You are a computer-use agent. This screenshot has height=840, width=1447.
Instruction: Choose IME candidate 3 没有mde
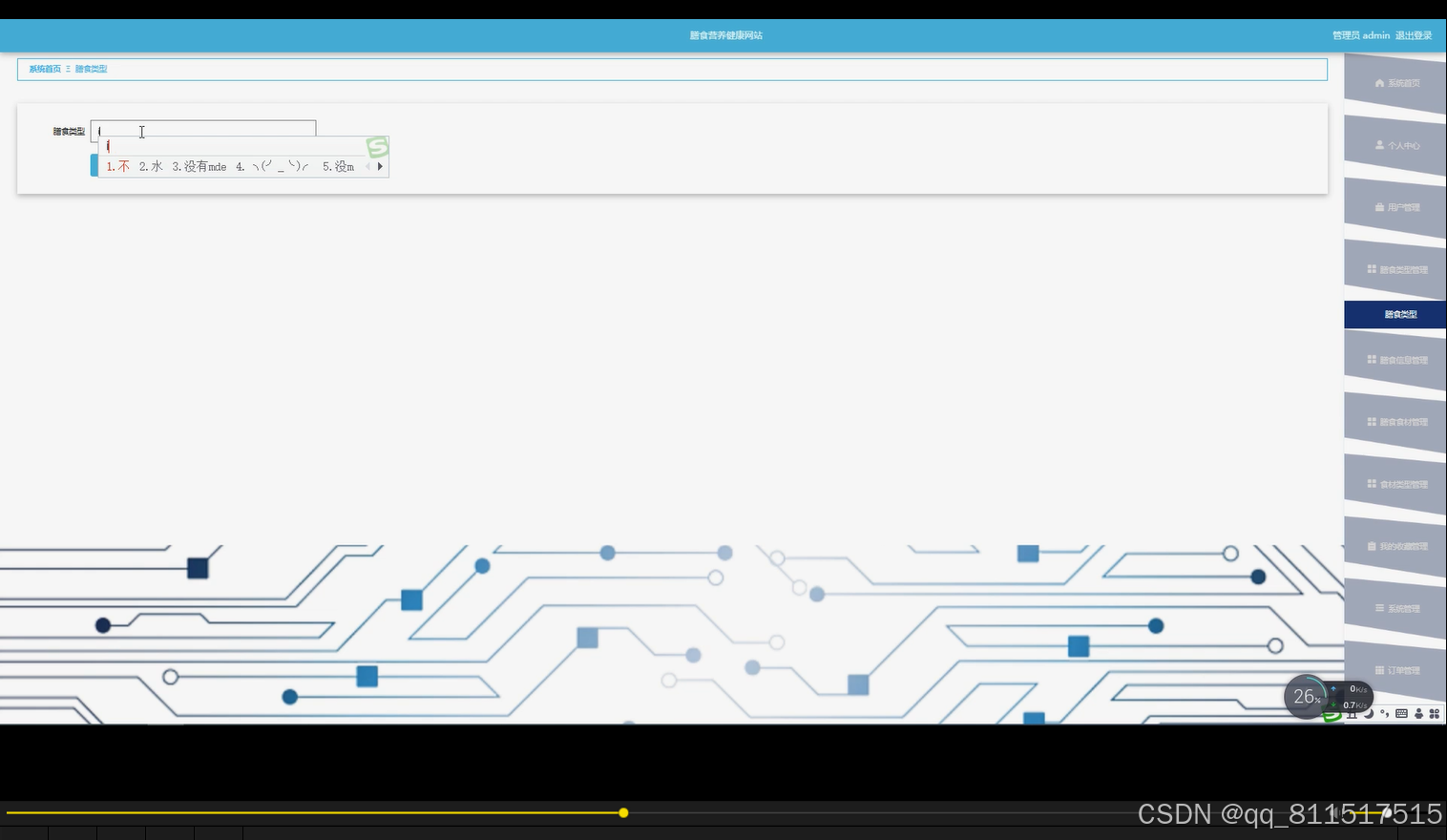[x=199, y=166]
